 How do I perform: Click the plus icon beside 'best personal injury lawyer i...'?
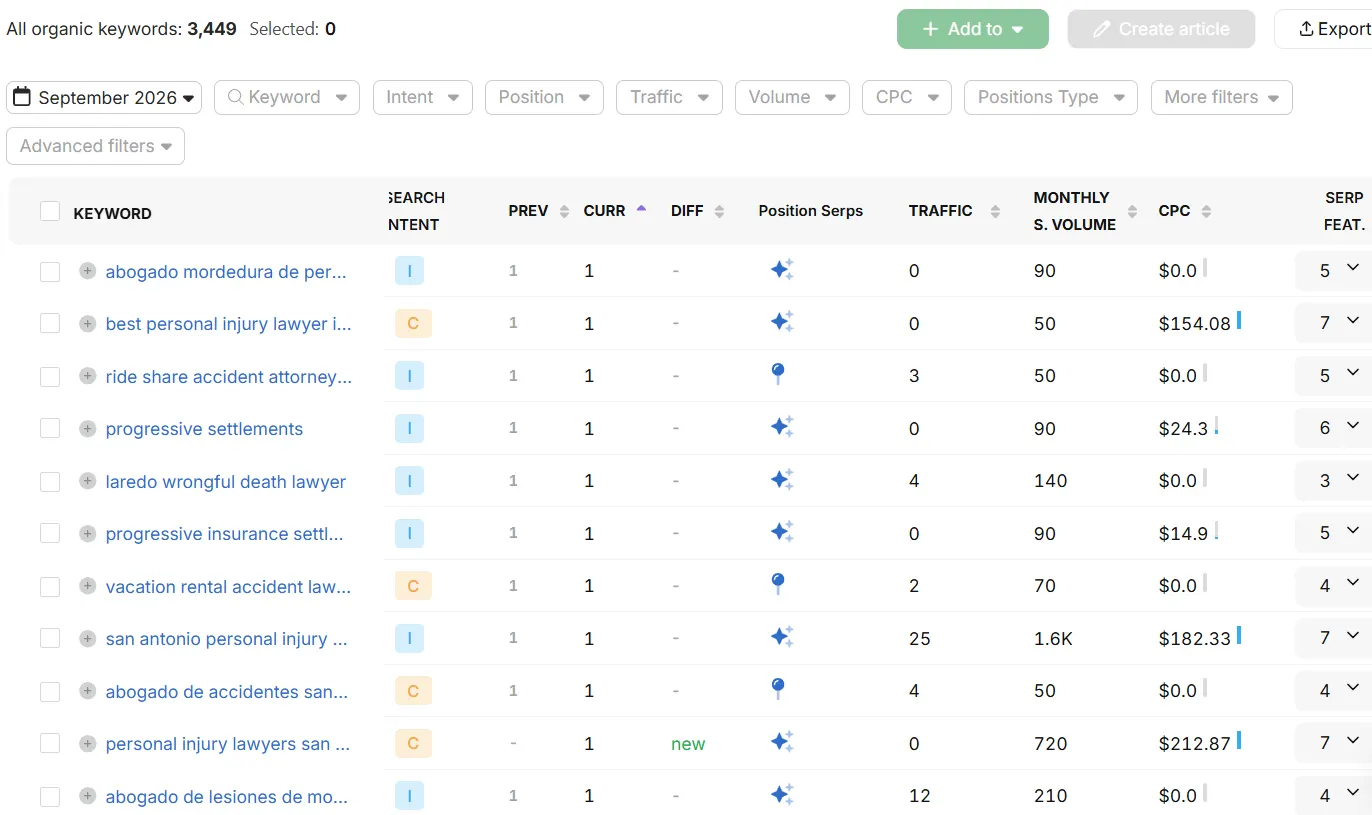(88, 323)
